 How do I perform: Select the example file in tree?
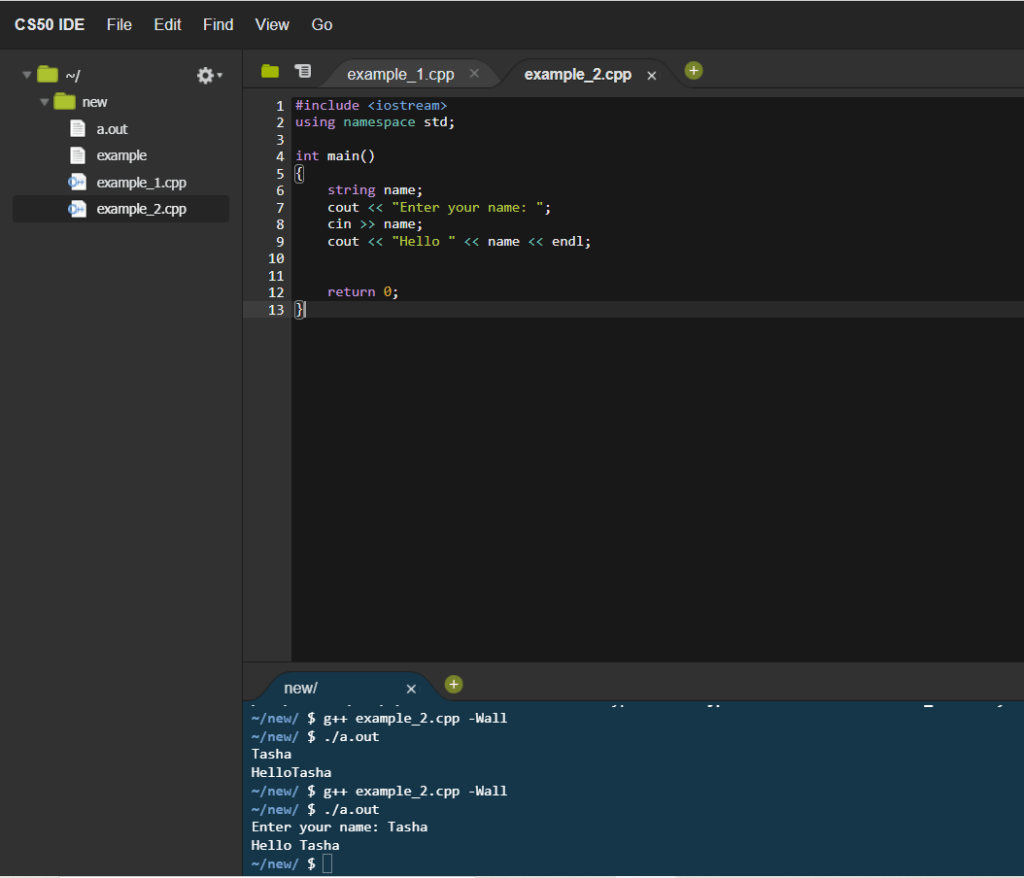[x=121, y=155]
